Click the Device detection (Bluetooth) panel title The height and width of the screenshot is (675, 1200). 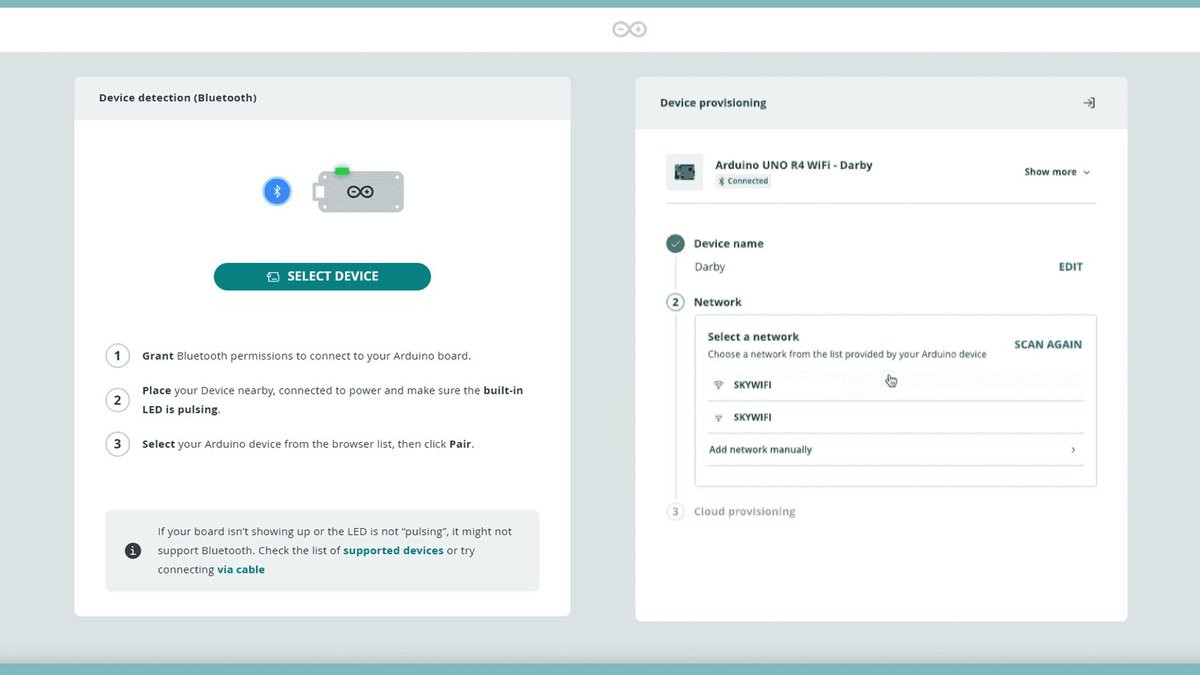178,98
